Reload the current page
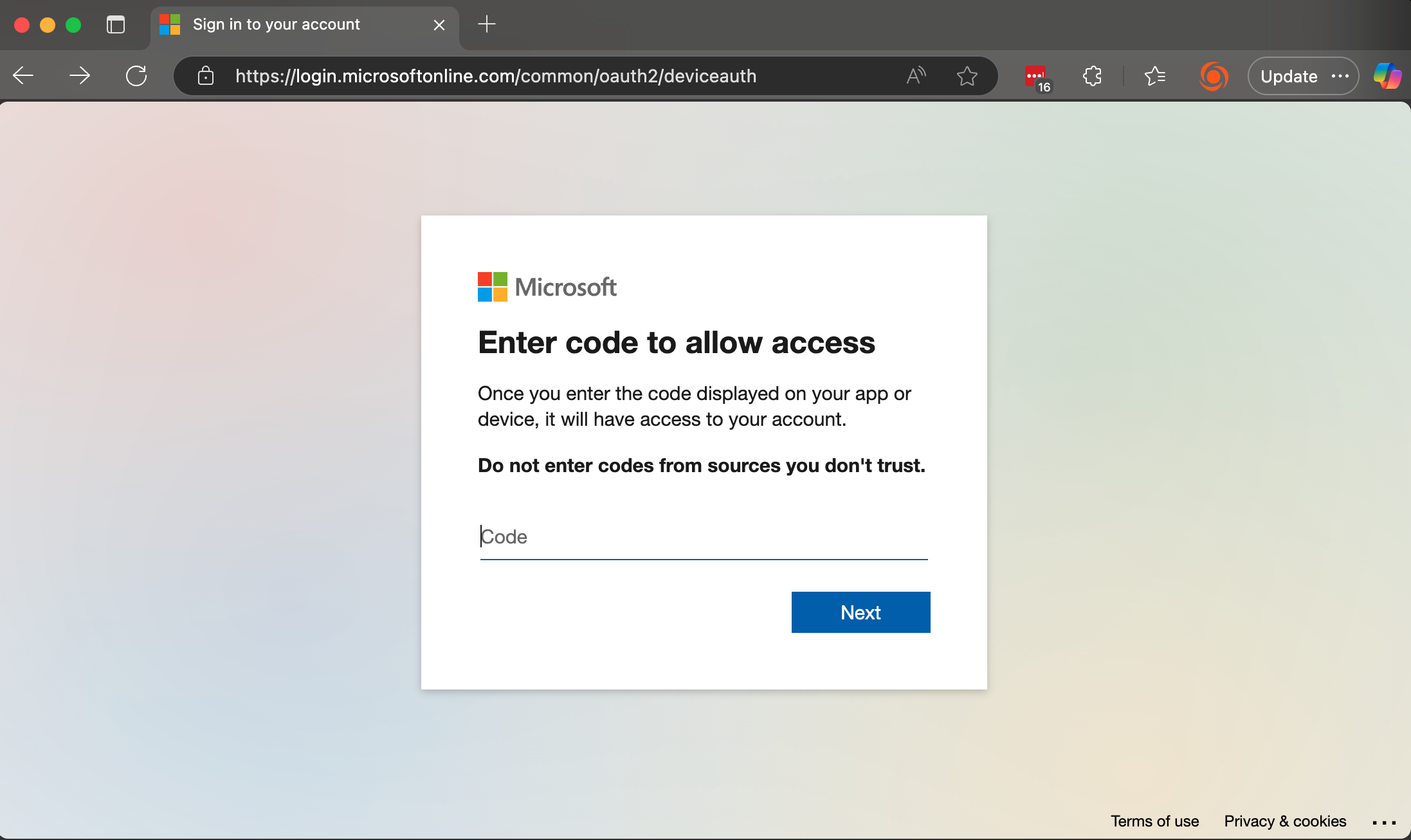1411x840 pixels. click(x=136, y=76)
